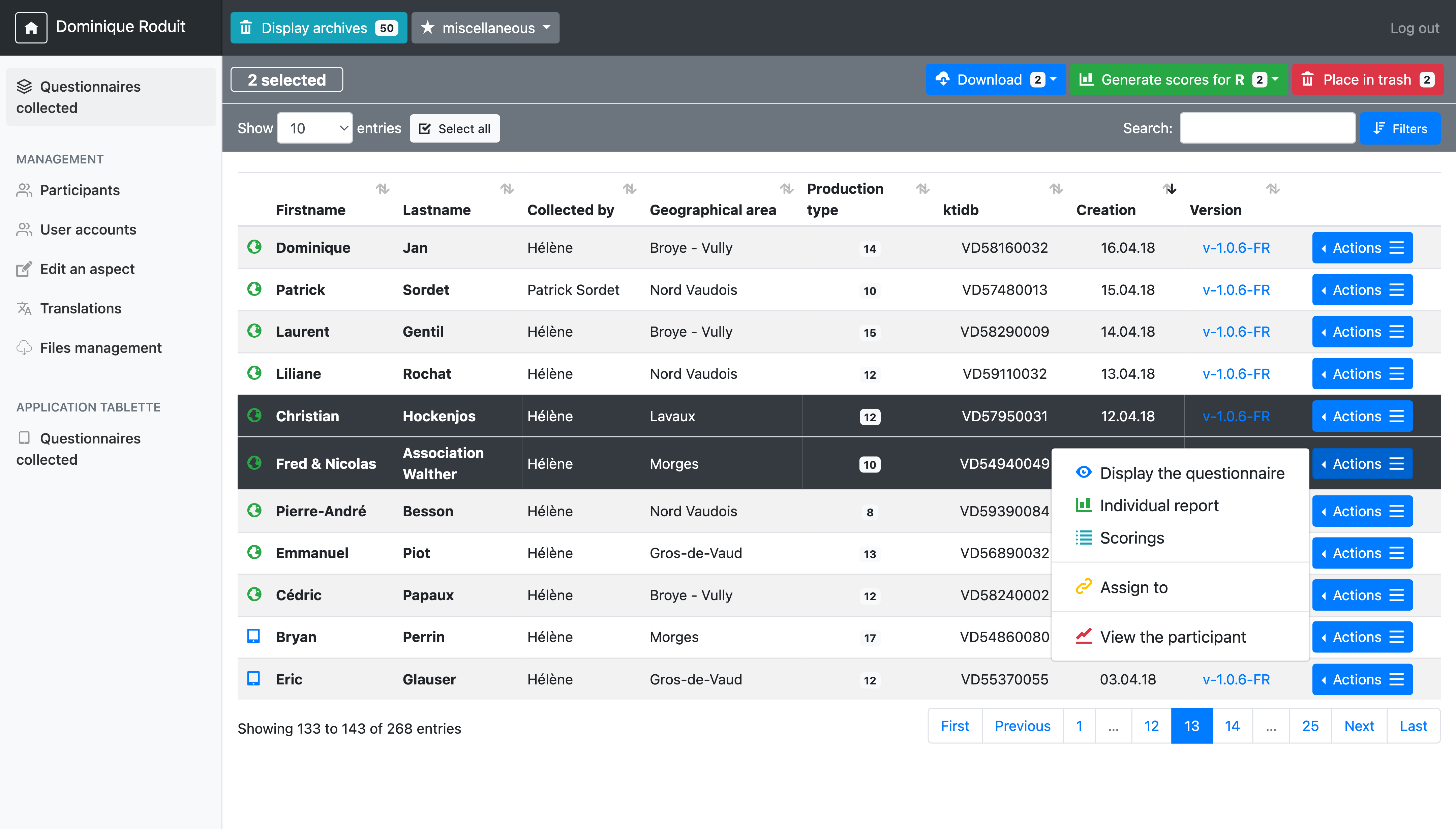Select Assign to in the context menu
The image size is (1456, 829).
[1133, 587]
